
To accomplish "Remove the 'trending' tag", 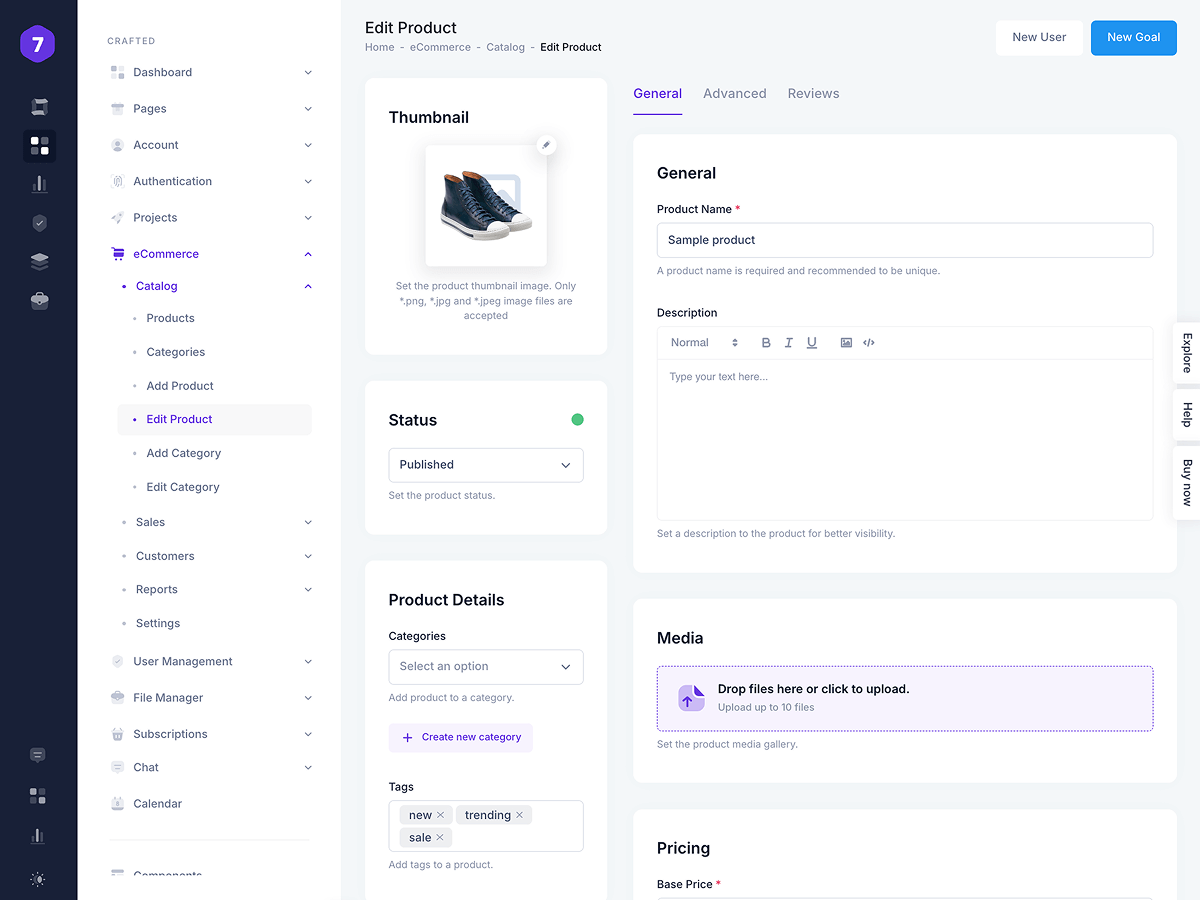I will (x=520, y=815).
